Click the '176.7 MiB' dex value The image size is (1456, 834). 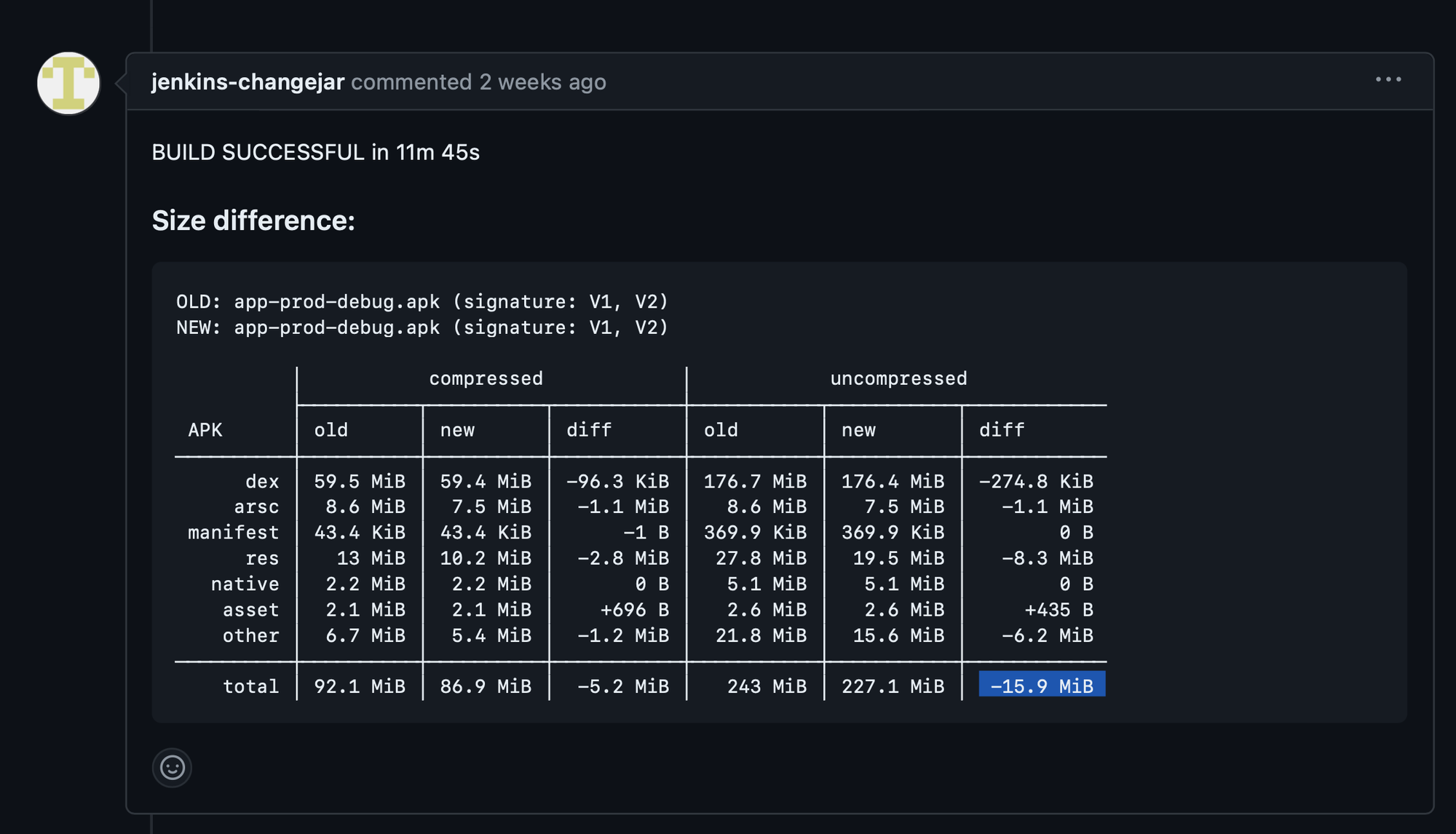coord(755,481)
